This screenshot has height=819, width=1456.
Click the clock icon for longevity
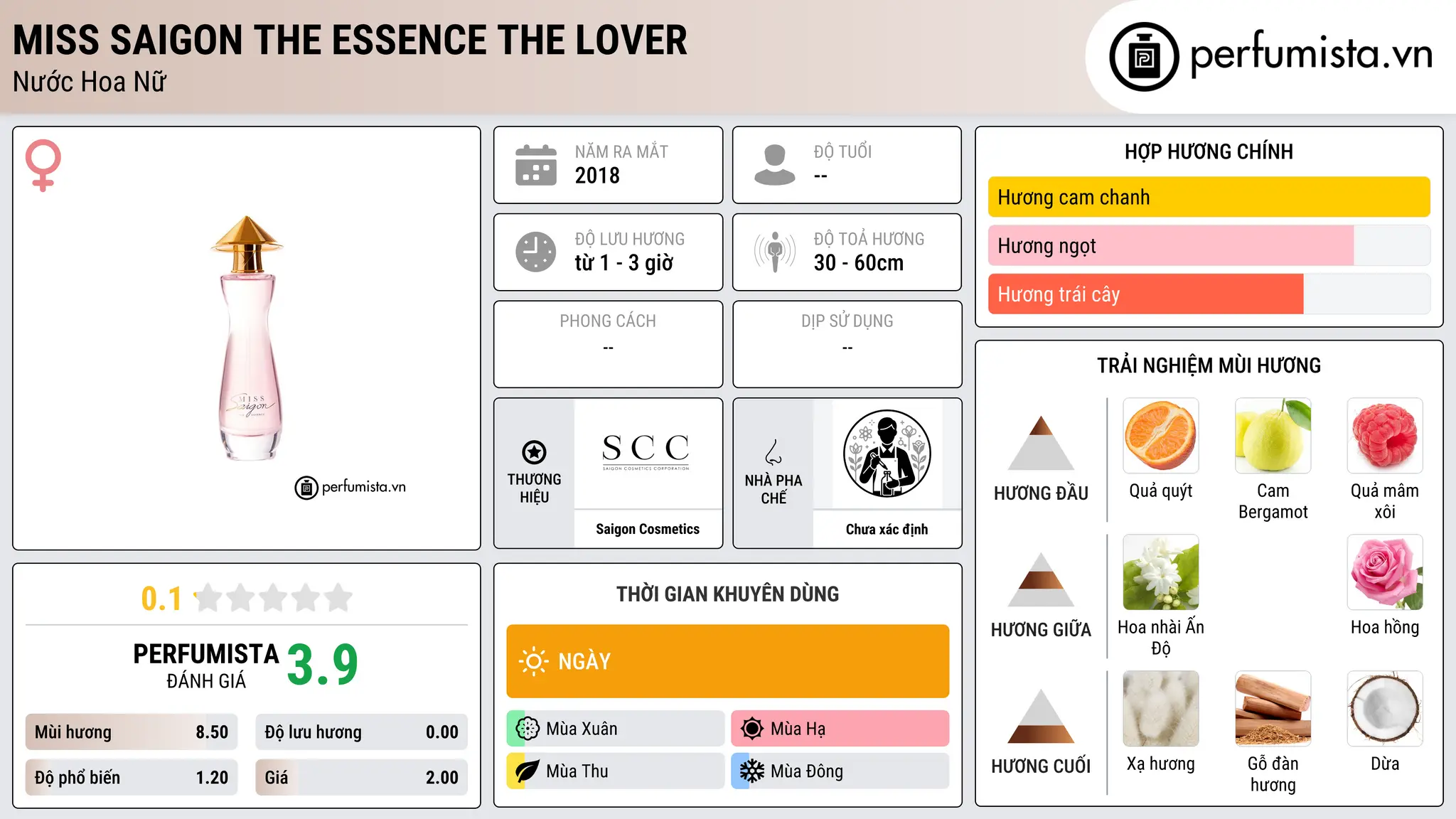[x=535, y=252]
